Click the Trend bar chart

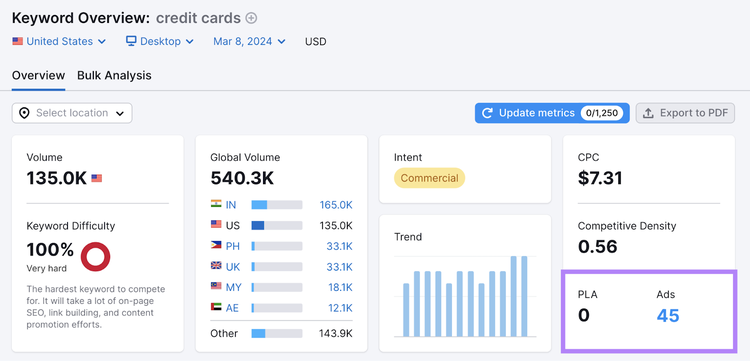coord(465,296)
